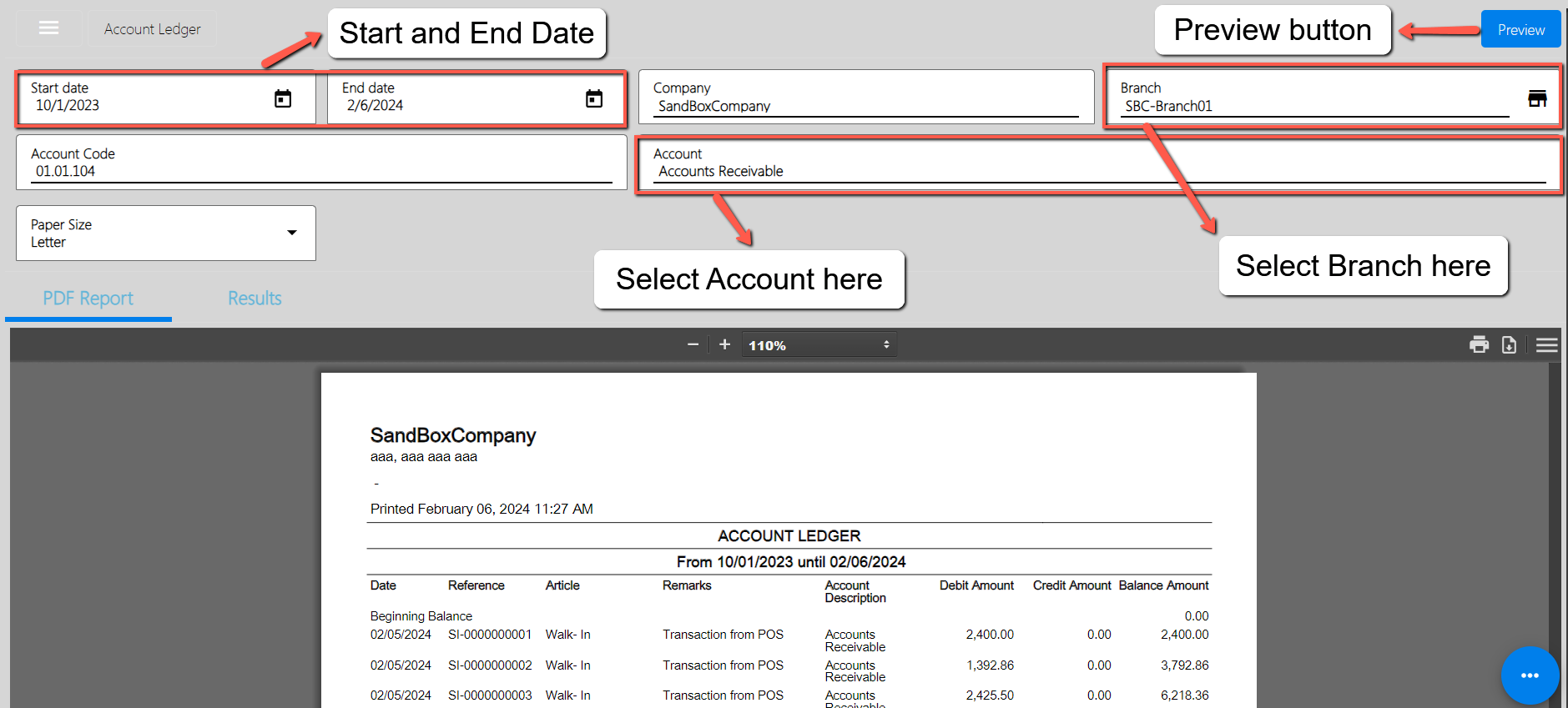
Task: Click reference SI-0000000001 in report
Action: tap(490, 635)
